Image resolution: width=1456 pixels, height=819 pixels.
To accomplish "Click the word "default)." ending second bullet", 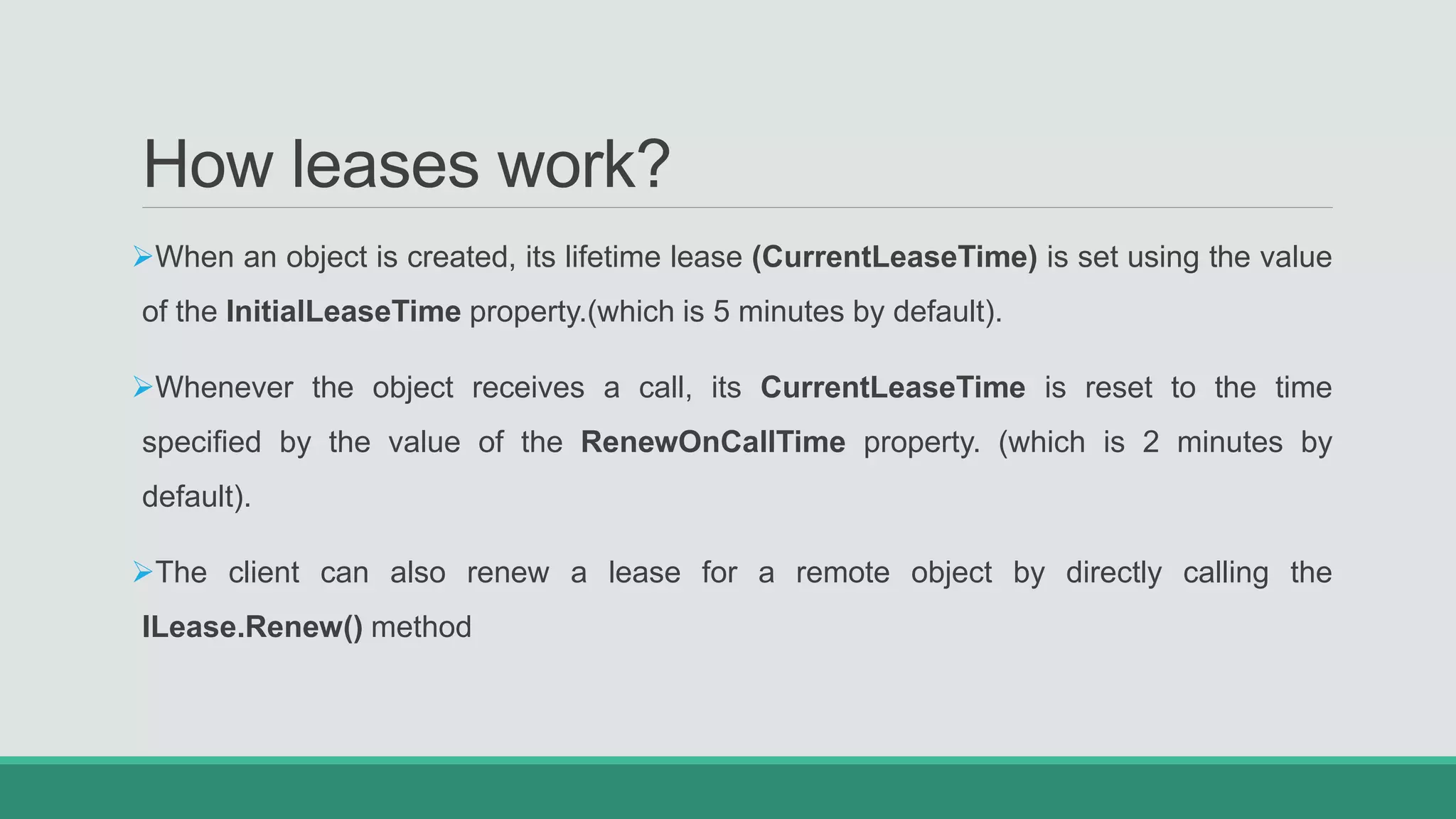I will 197,496.
